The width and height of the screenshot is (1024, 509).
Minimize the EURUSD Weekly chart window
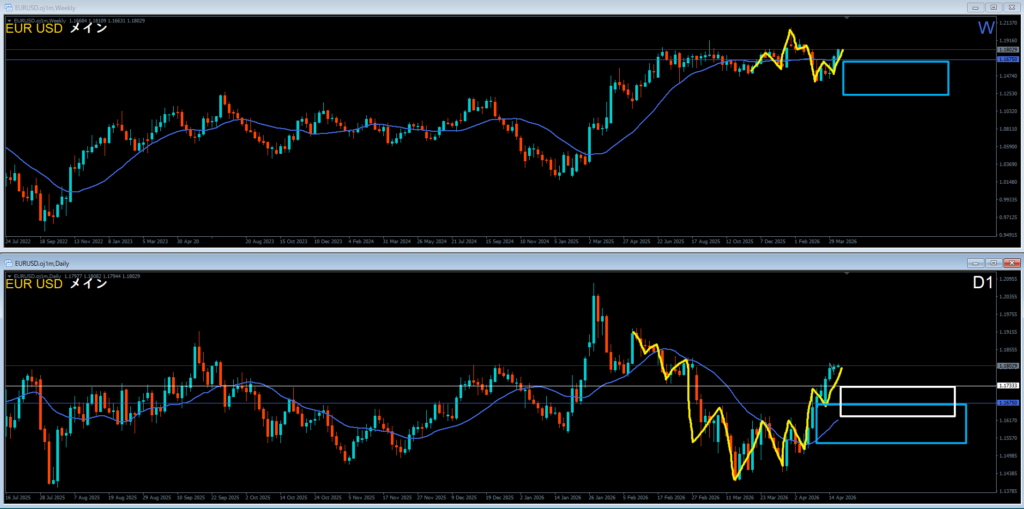point(978,7)
